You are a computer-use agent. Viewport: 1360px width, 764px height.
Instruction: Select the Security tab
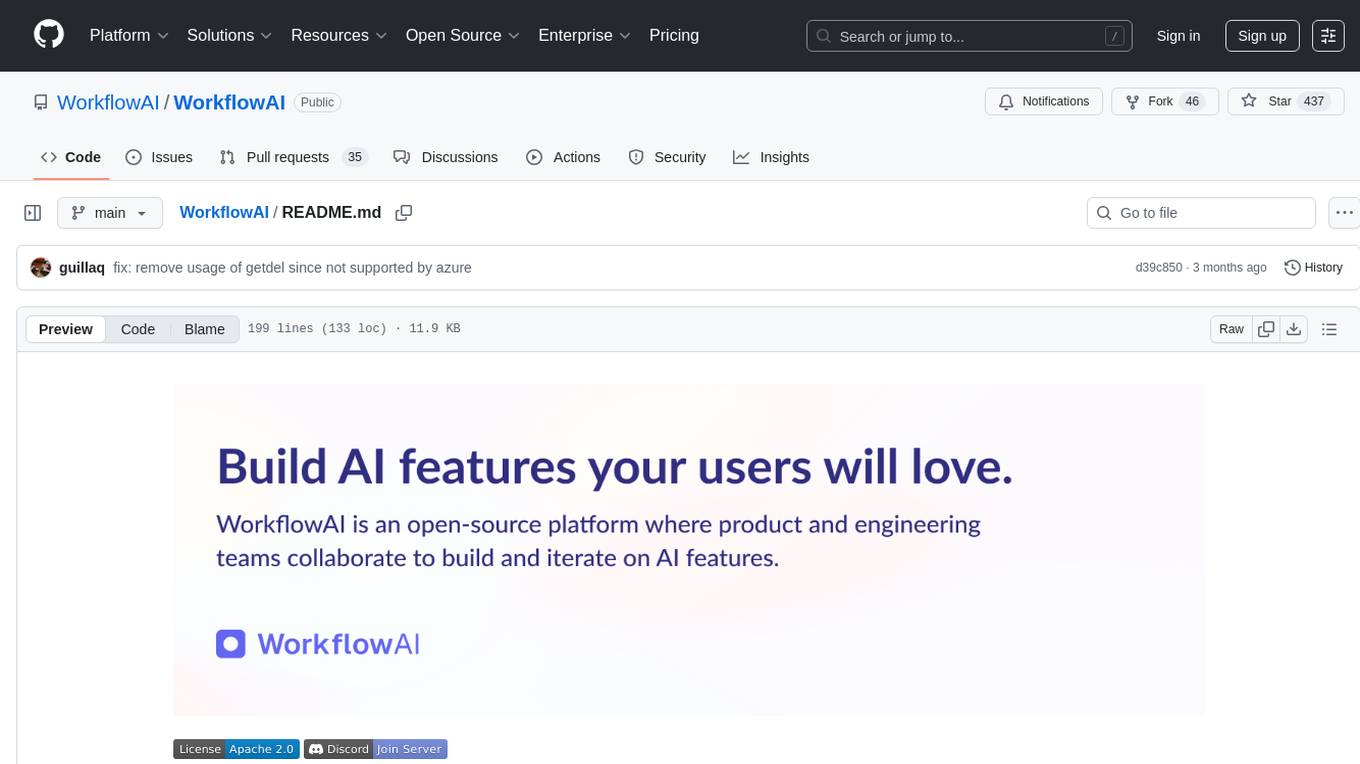pos(667,157)
